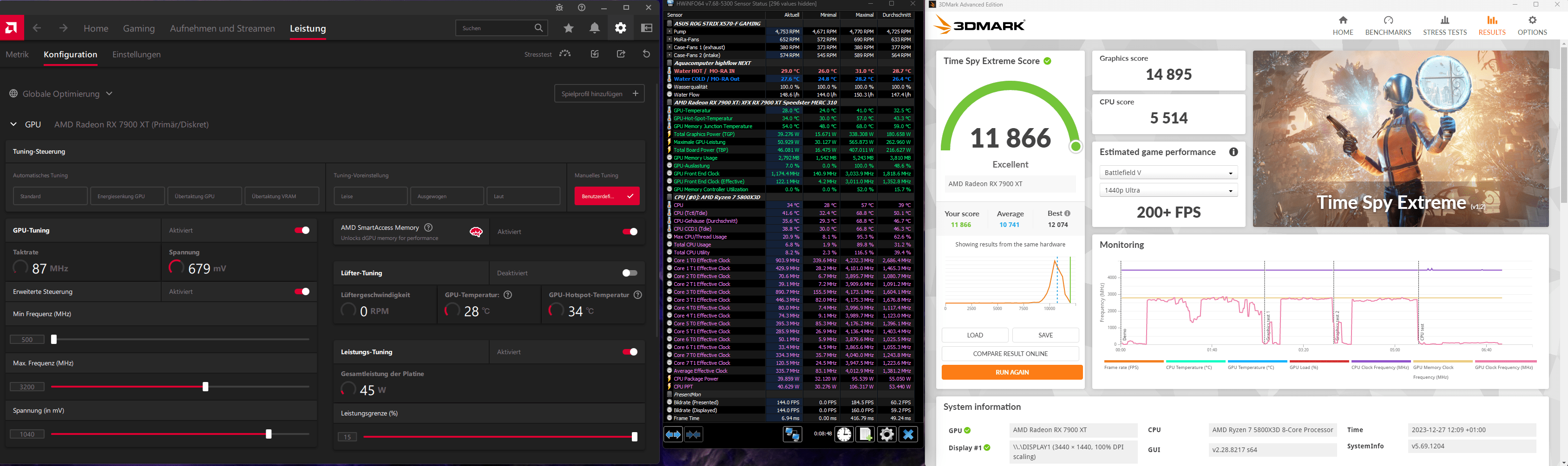The height and width of the screenshot is (466, 1568).
Task: Open Aufnehmen und Streamen tab
Action: [222, 29]
